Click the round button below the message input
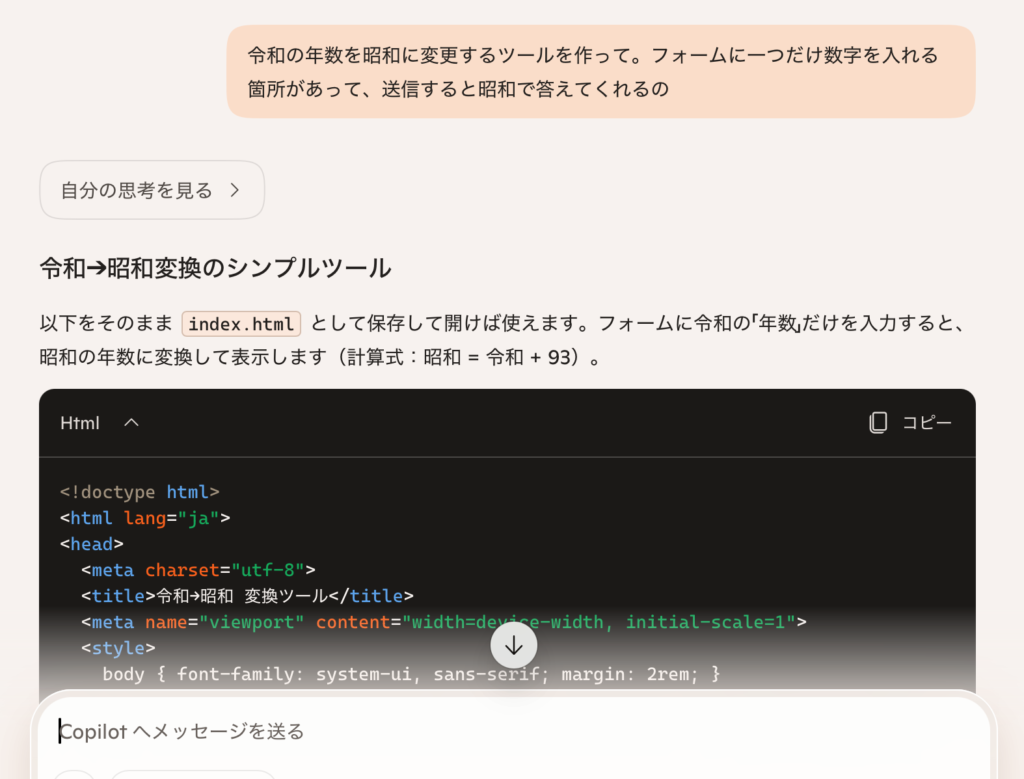Screen dimensions: 1024x779 pyautogui.click(x=74, y=773)
